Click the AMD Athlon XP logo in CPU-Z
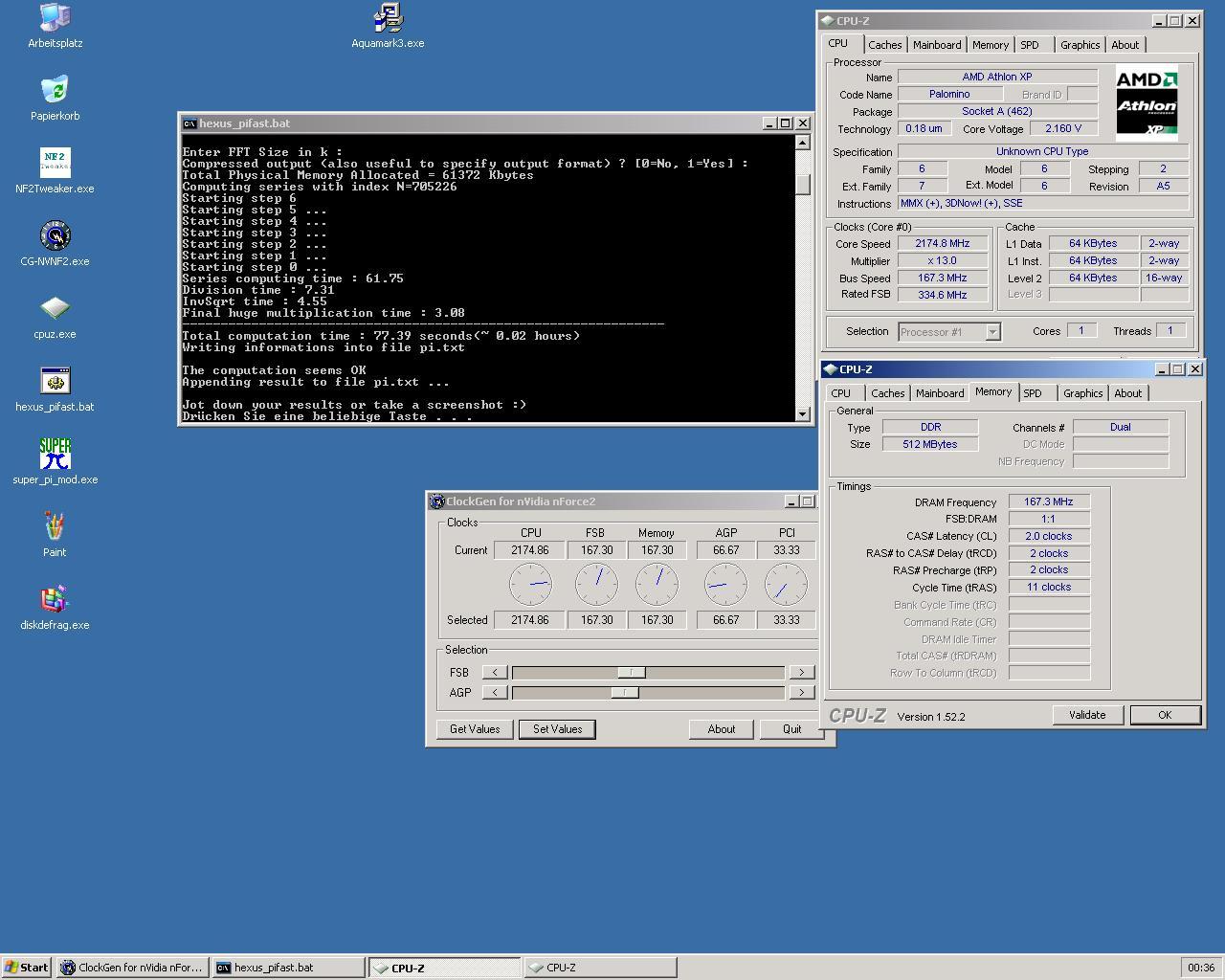 point(1147,103)
